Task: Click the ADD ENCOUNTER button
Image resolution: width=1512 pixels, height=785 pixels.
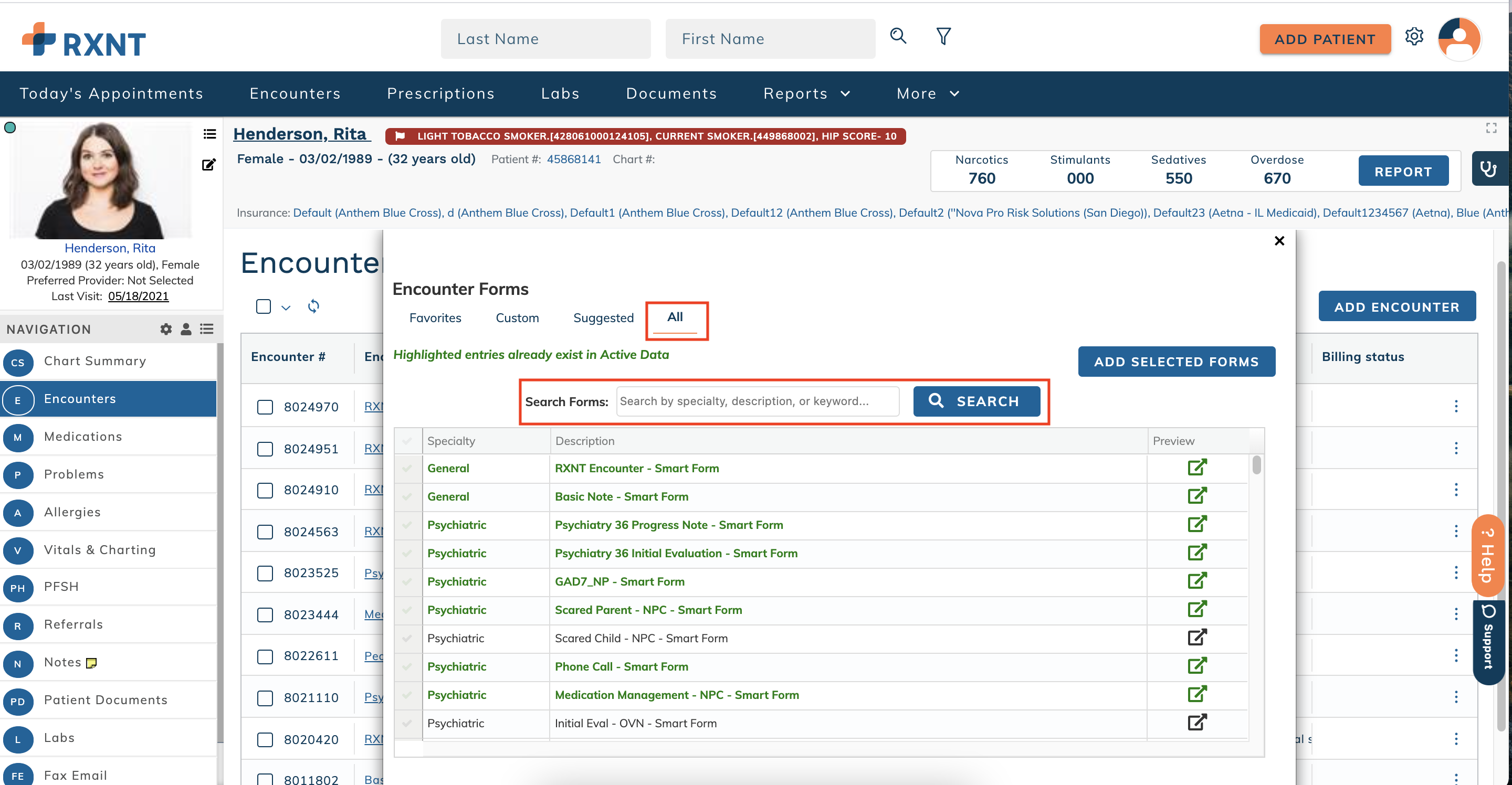Action: (x=1398, y=306)
